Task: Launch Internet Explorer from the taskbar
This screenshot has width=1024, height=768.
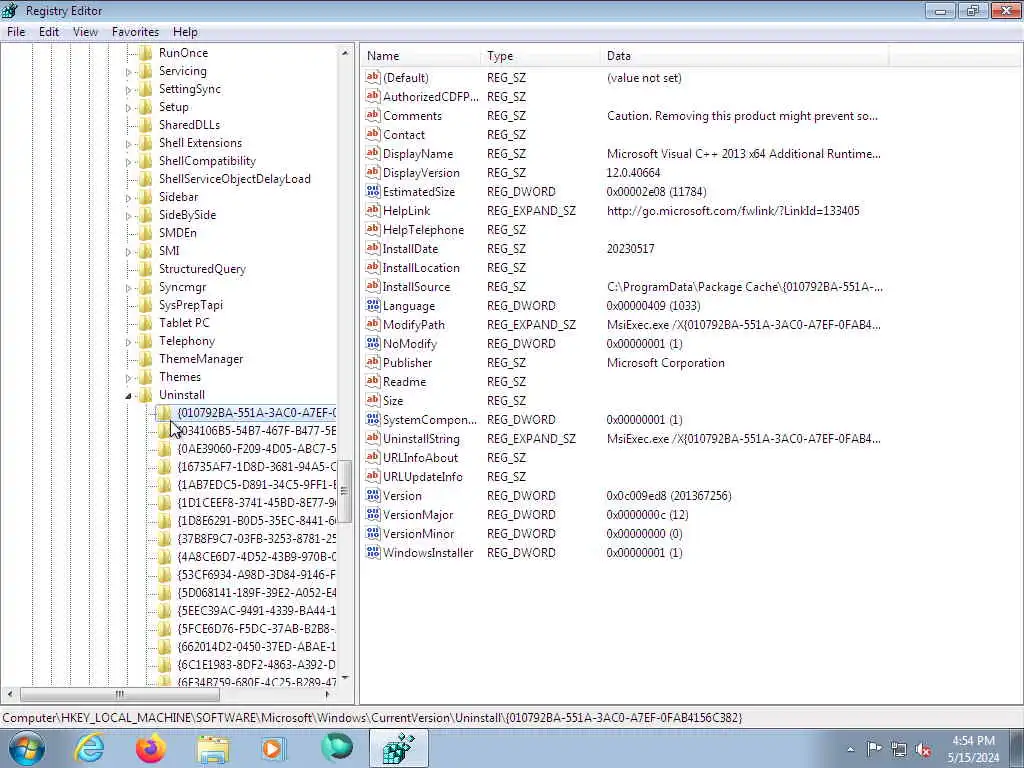Action: coord(88,748)
